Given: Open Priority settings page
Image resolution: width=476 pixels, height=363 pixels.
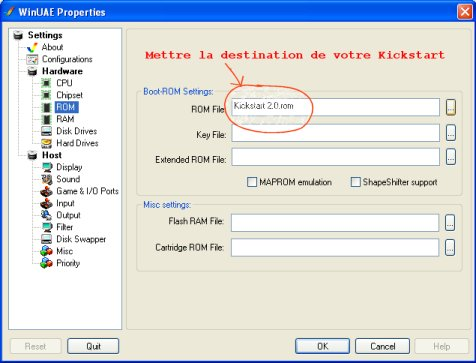Looking at the screenshot, I should pos(68,263).
